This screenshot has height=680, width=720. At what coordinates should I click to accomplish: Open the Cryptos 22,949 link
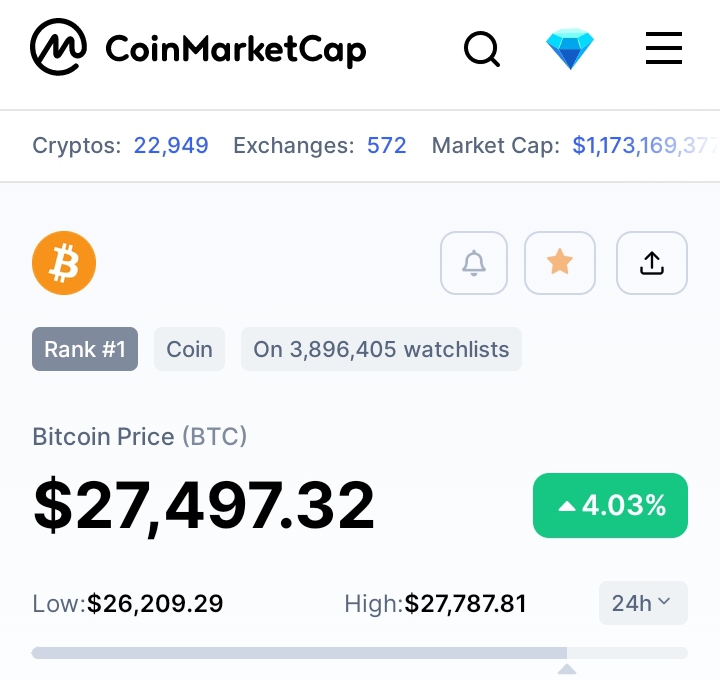[171, 146]
